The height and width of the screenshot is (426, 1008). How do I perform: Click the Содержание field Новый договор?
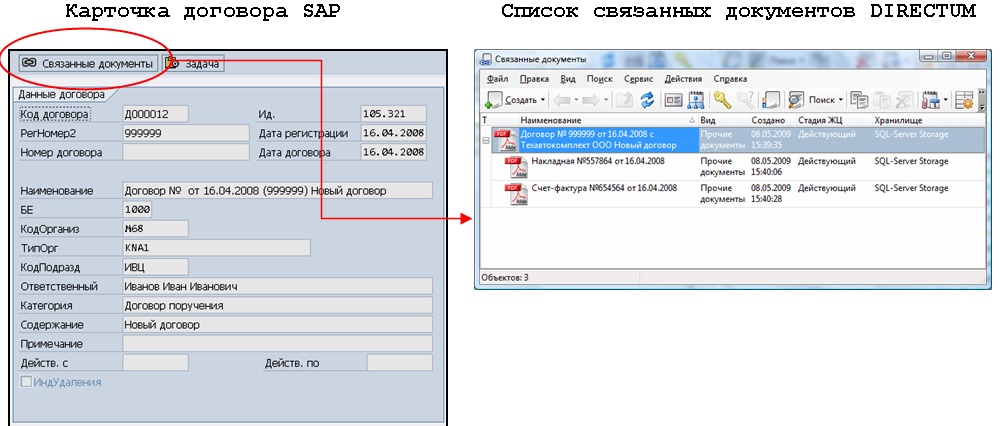coord(277,325)
